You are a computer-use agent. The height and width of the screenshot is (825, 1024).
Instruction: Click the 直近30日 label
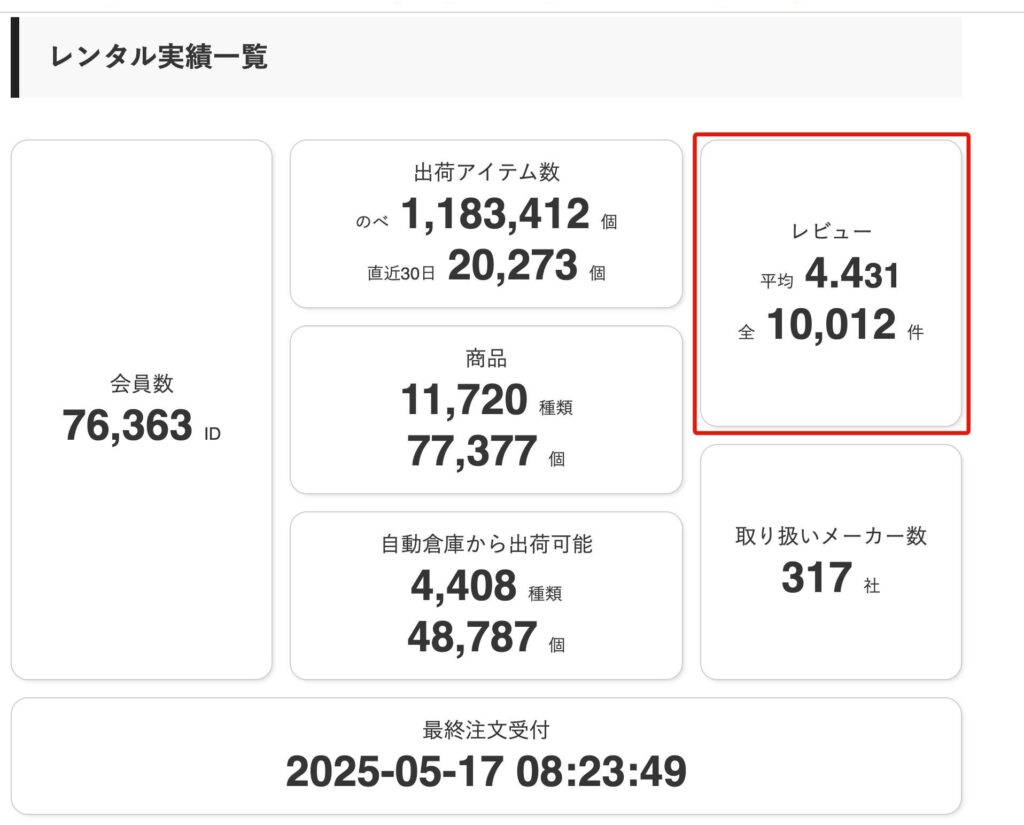[401, 273]
